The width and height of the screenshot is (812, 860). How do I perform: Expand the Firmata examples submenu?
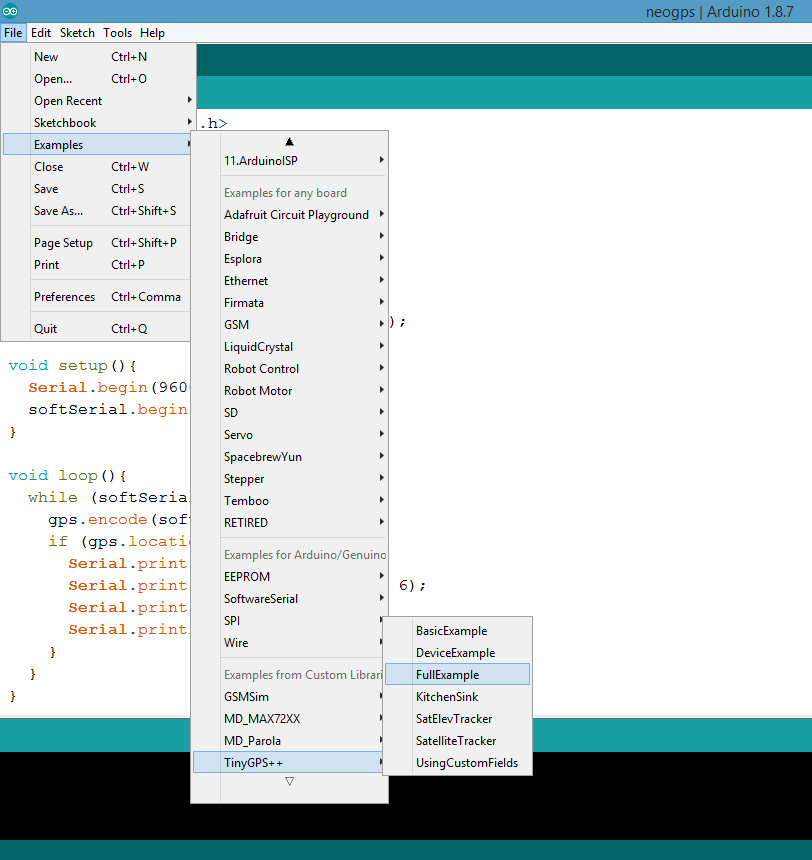point(289,302)
